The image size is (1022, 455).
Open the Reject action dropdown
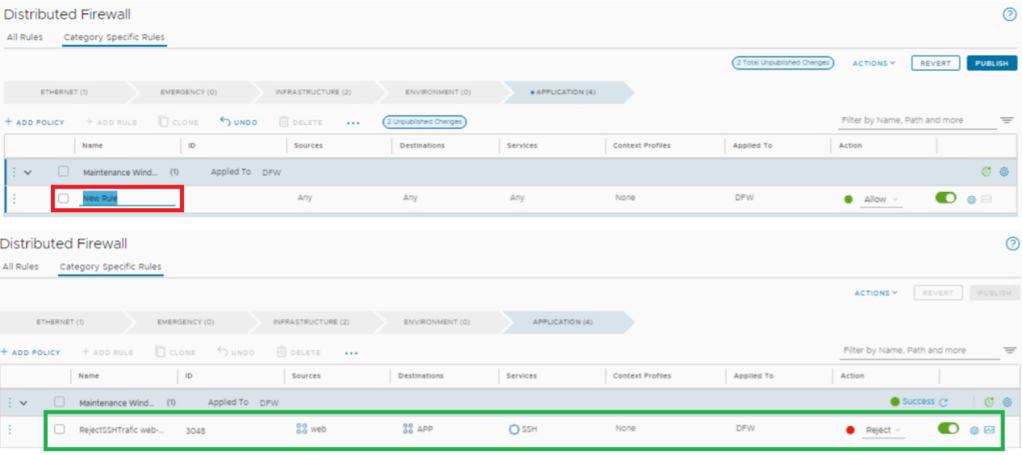tap(883, 429)
